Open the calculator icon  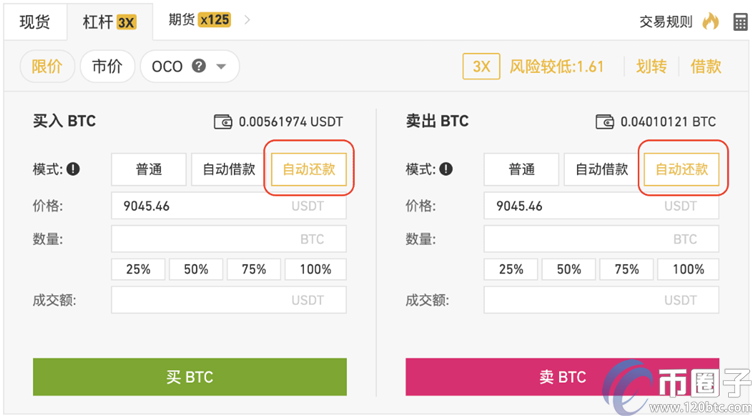click(x=738, y=21)
